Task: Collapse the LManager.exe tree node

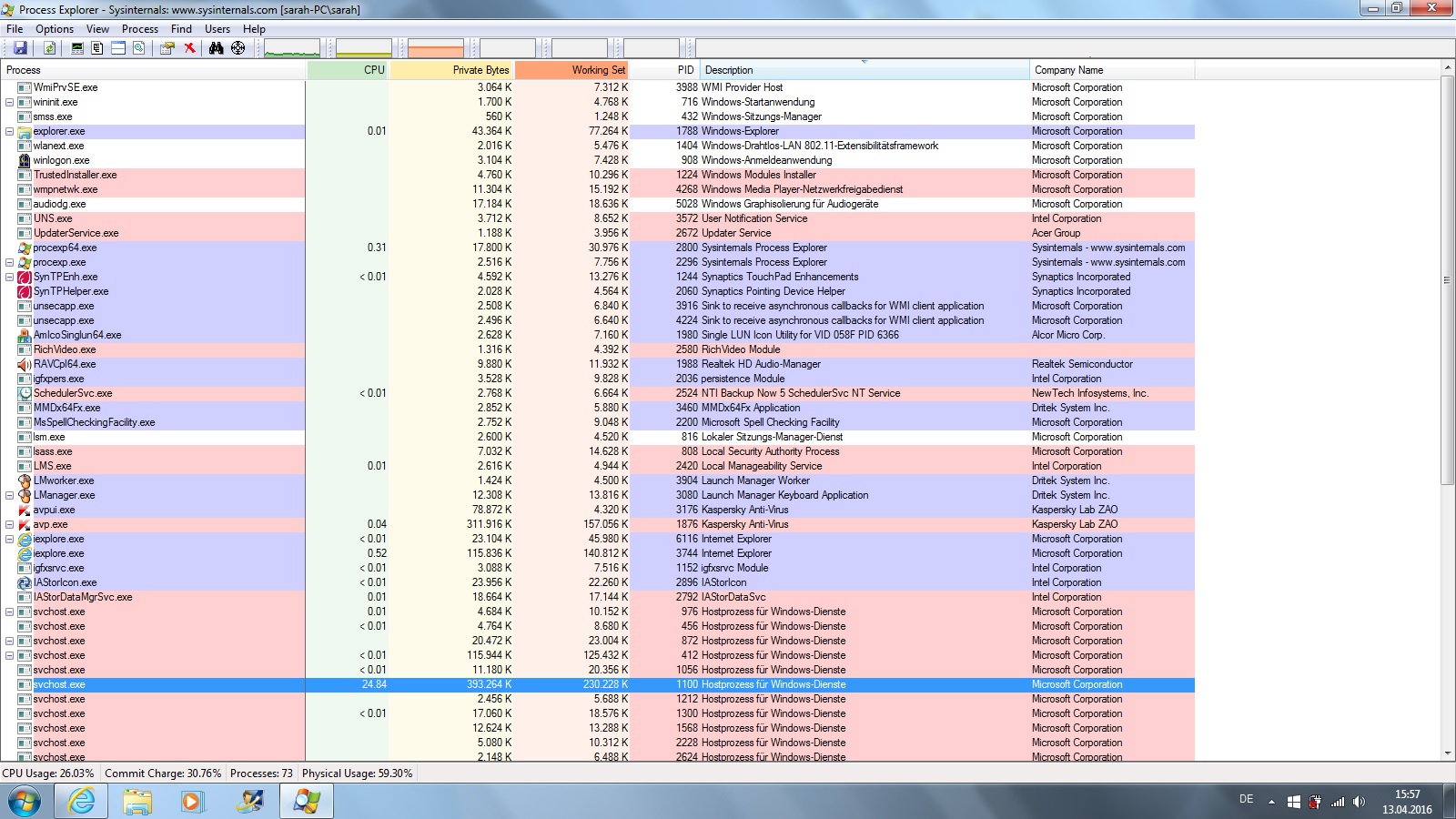Action: click(x=9, y=495)
